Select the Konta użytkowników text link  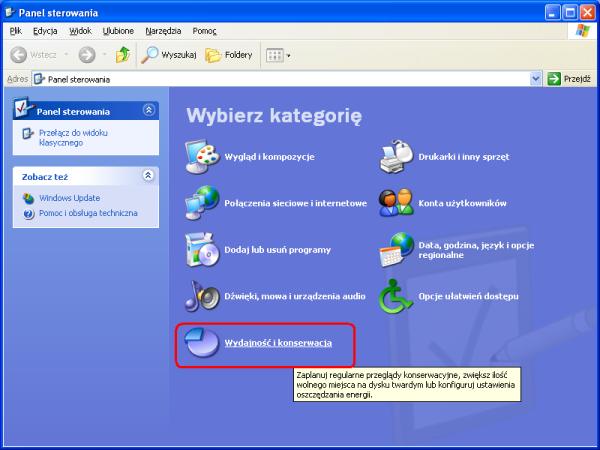coord(462,203)
